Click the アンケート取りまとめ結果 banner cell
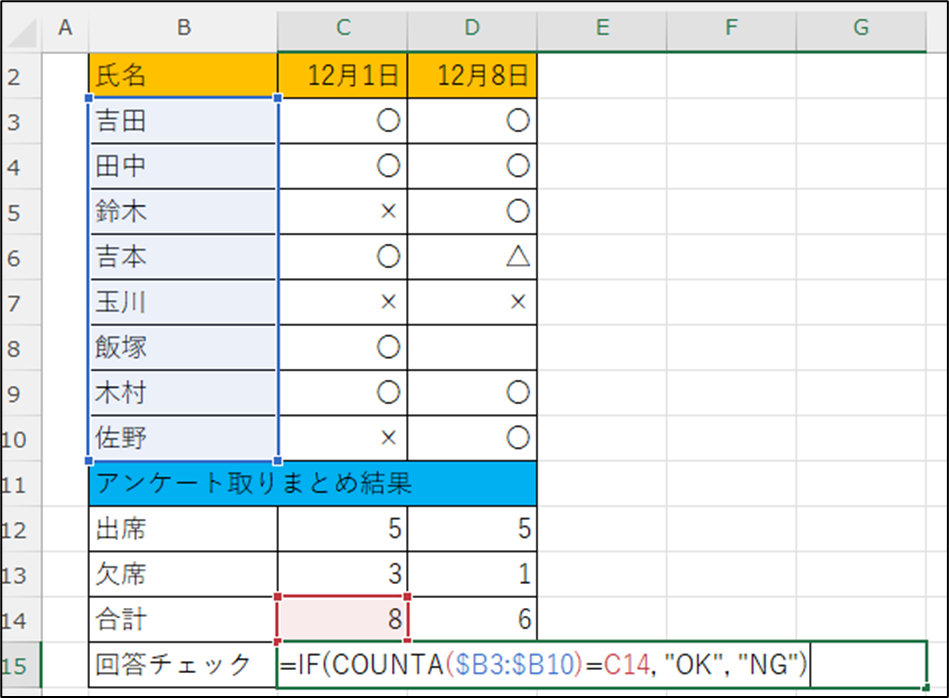949x698 pixels. [x=312, y=484]
